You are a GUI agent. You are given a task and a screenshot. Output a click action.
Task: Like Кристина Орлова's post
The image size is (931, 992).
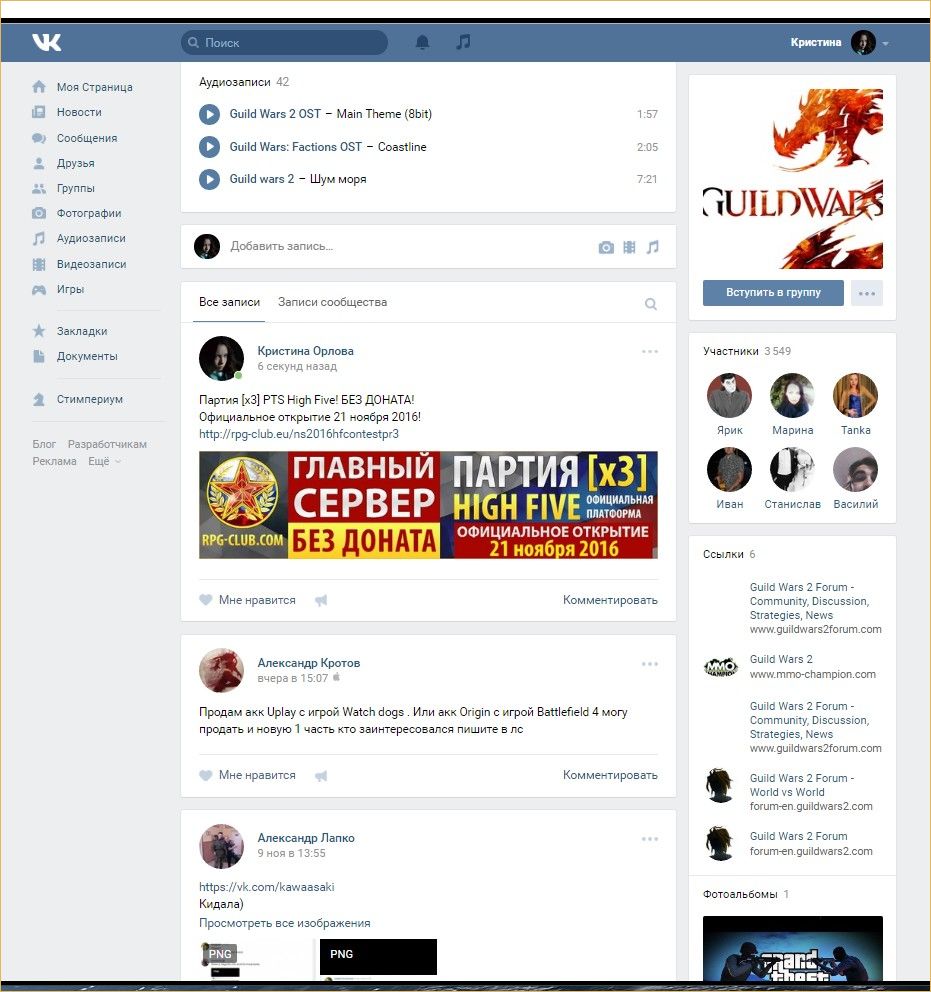pos(247,600)
